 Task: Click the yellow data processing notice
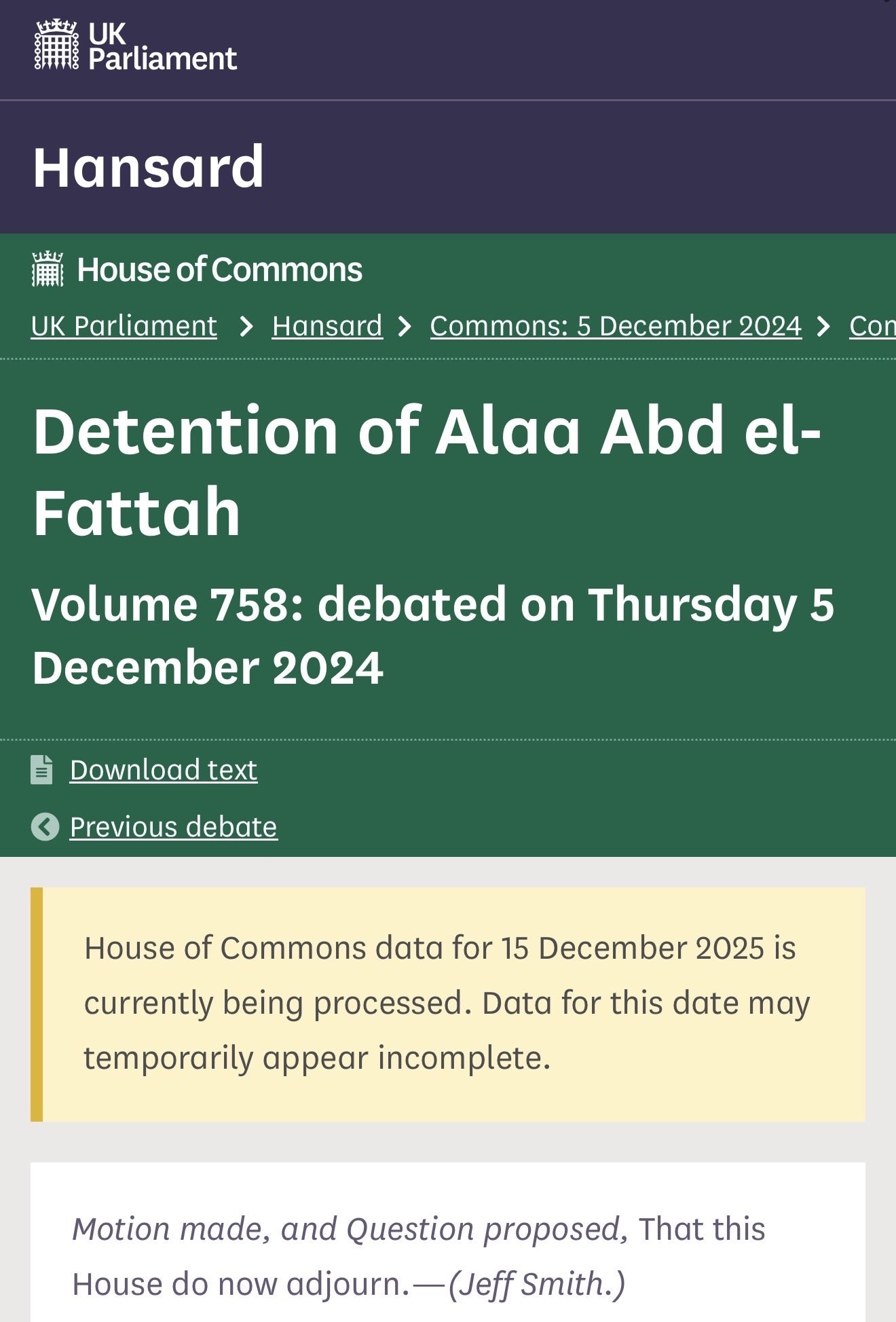tap(448, 1004)
